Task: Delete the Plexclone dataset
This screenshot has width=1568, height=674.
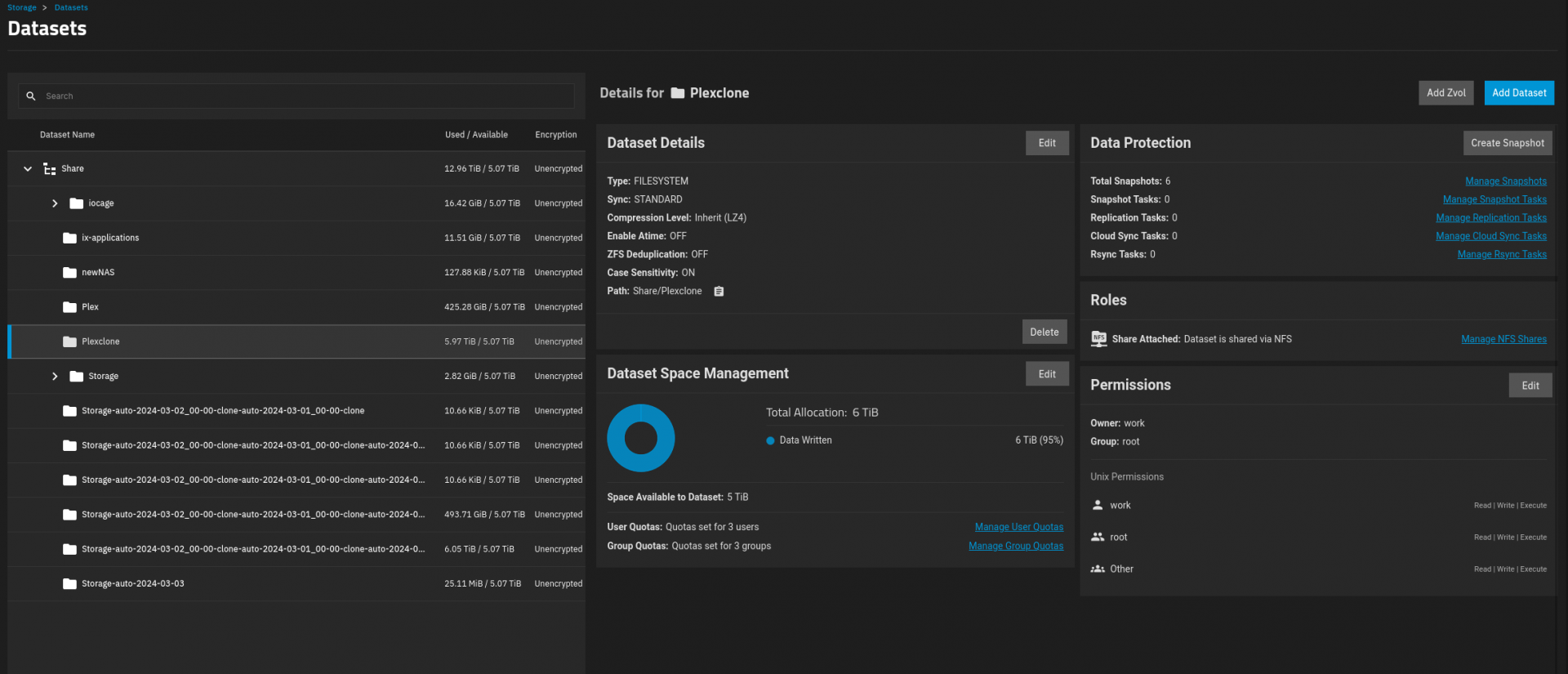Action: tap(1045, 332)
